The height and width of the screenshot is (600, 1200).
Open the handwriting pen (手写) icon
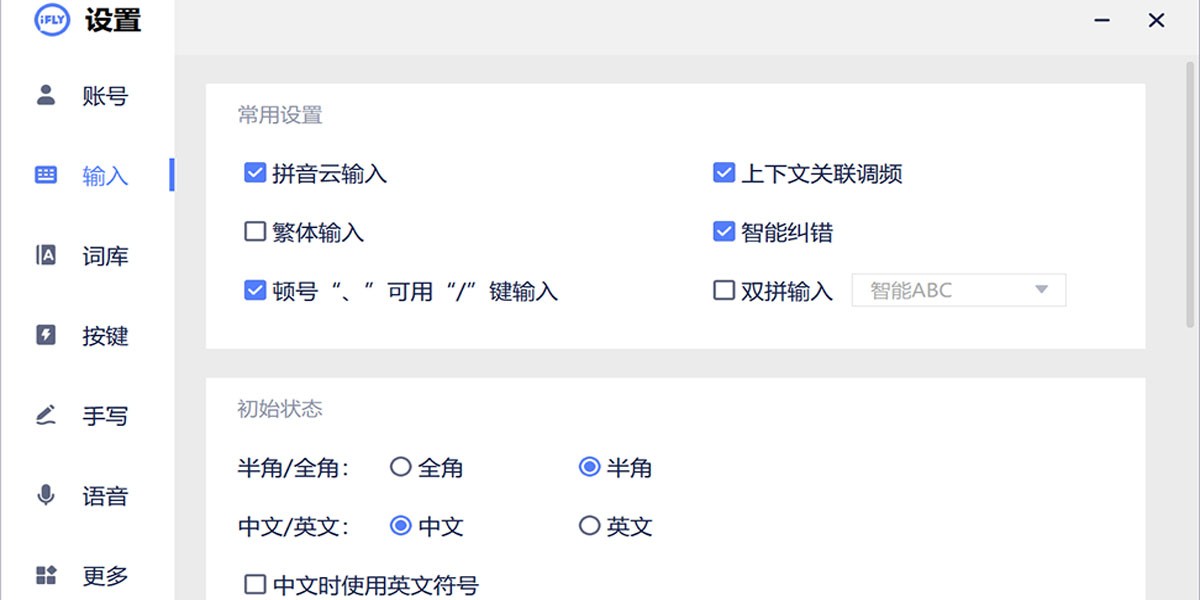coord(46,415)
